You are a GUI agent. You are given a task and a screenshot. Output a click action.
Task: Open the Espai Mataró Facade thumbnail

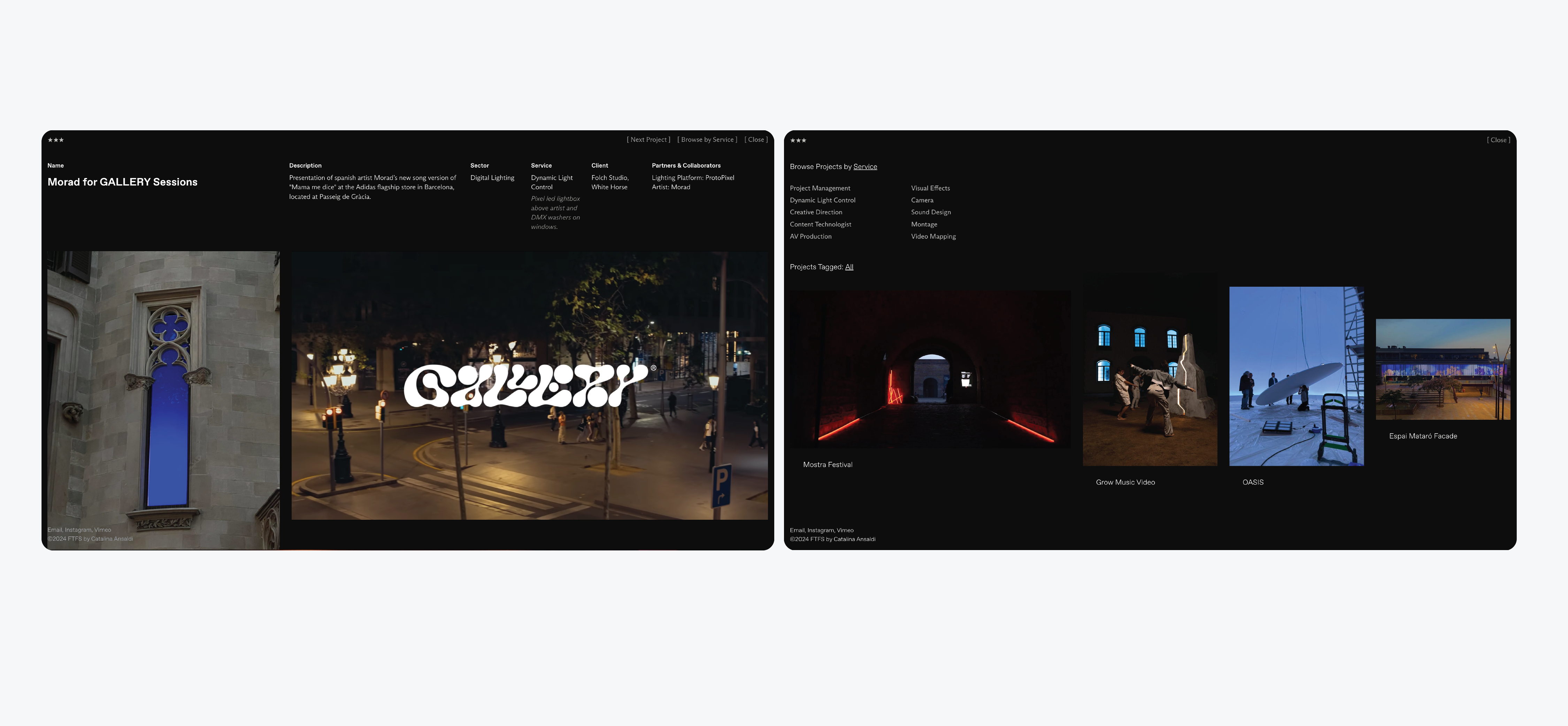click(1443, 369)
